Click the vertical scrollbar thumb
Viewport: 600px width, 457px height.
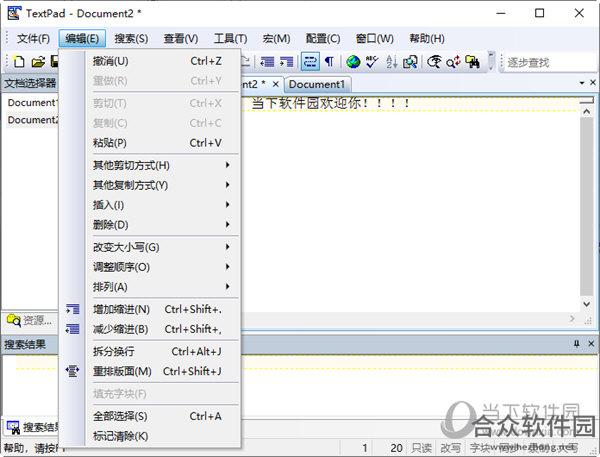(x=587, y=207)
